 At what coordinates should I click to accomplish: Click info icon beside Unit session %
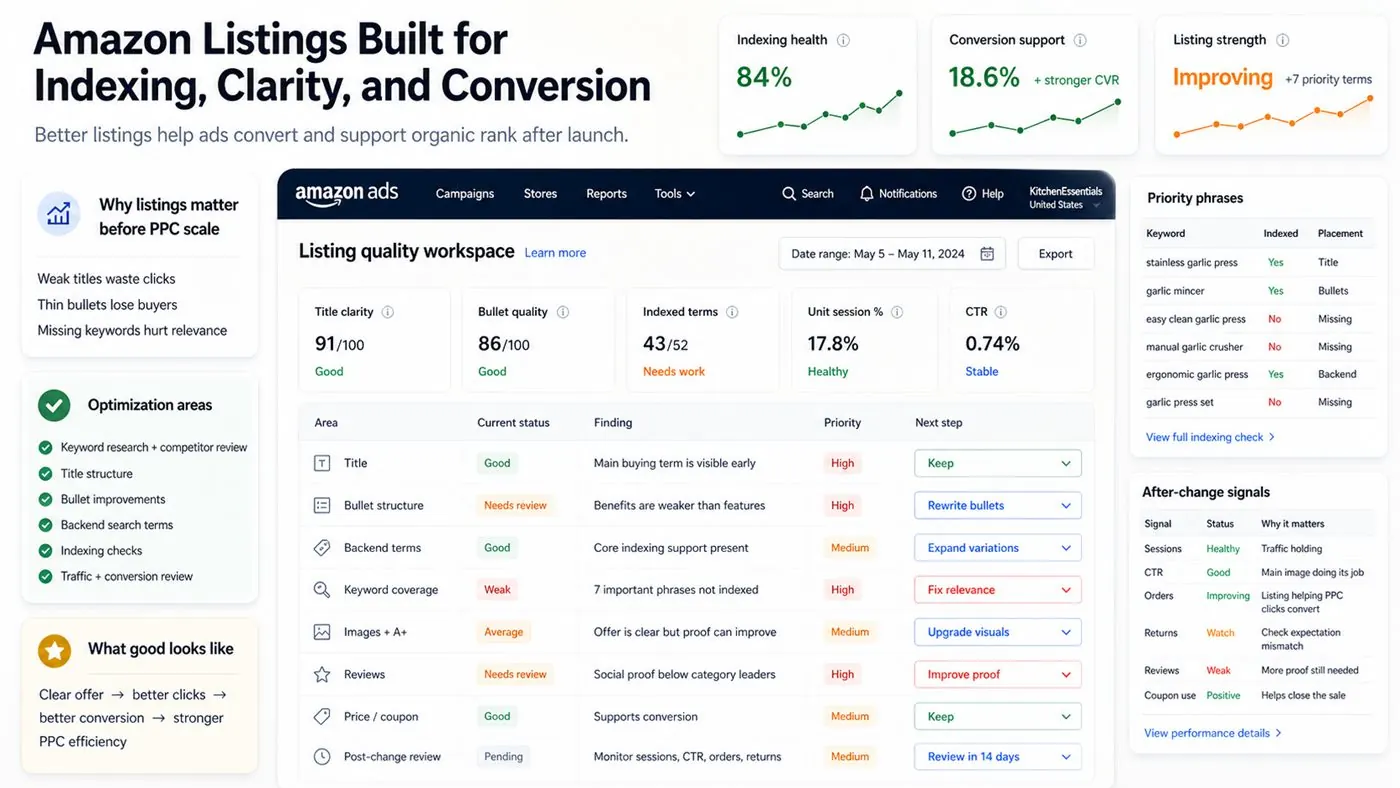tap(897, 312)
